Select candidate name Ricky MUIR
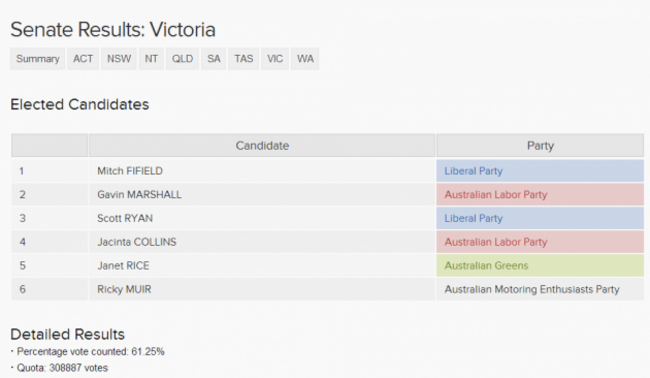This screenshot has height=378, width=650. coord(124,289)
